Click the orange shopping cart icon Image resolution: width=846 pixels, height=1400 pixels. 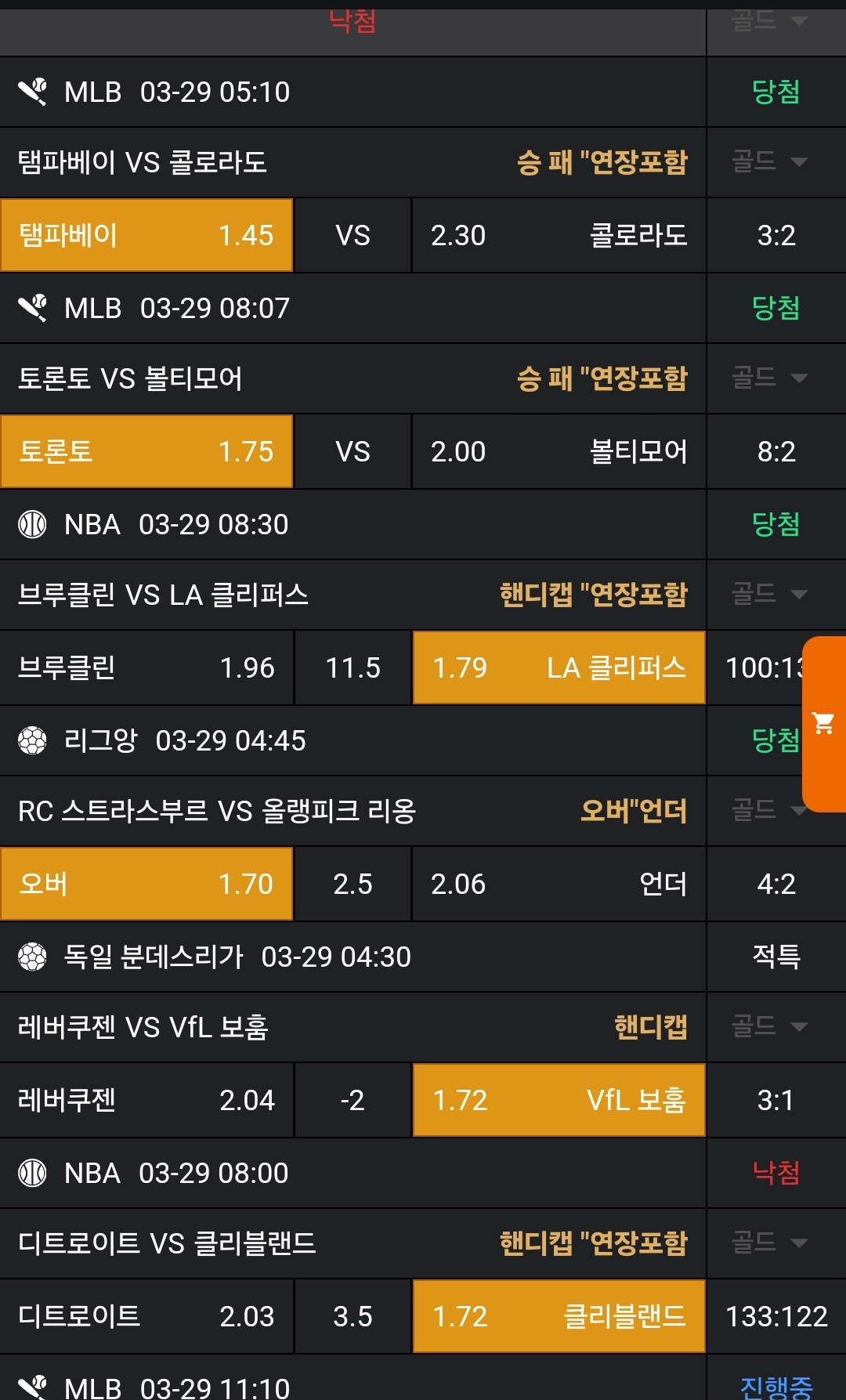823,723
